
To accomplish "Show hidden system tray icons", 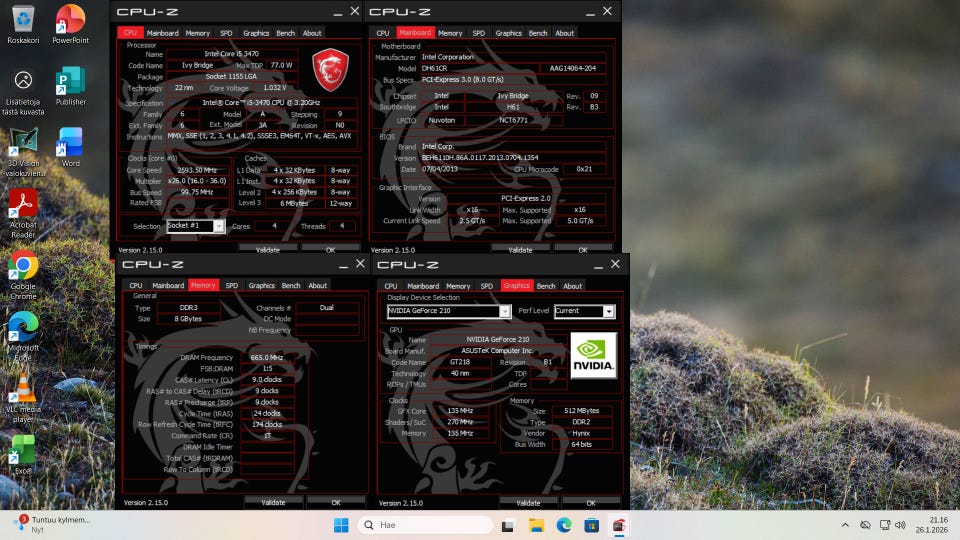I will pyautogui.click(x=845, y=525).
